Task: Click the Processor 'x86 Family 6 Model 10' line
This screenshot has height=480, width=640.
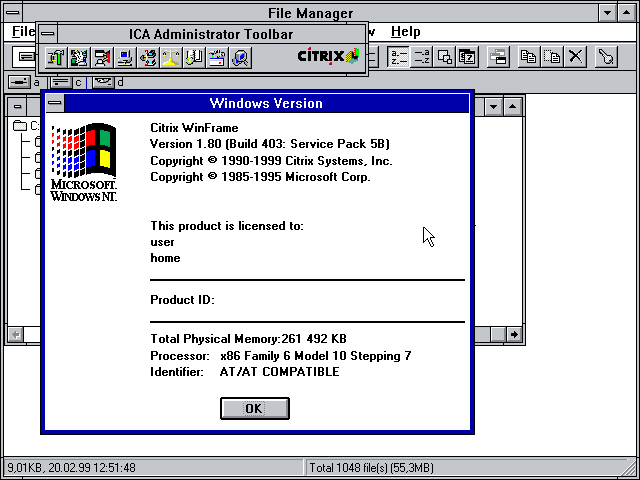Action: click(x=281, y=356)
